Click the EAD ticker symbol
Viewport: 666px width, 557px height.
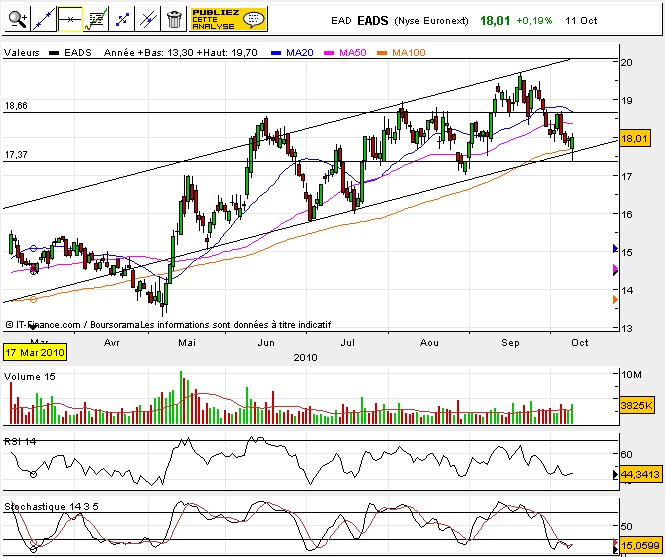tap(341, 21)
